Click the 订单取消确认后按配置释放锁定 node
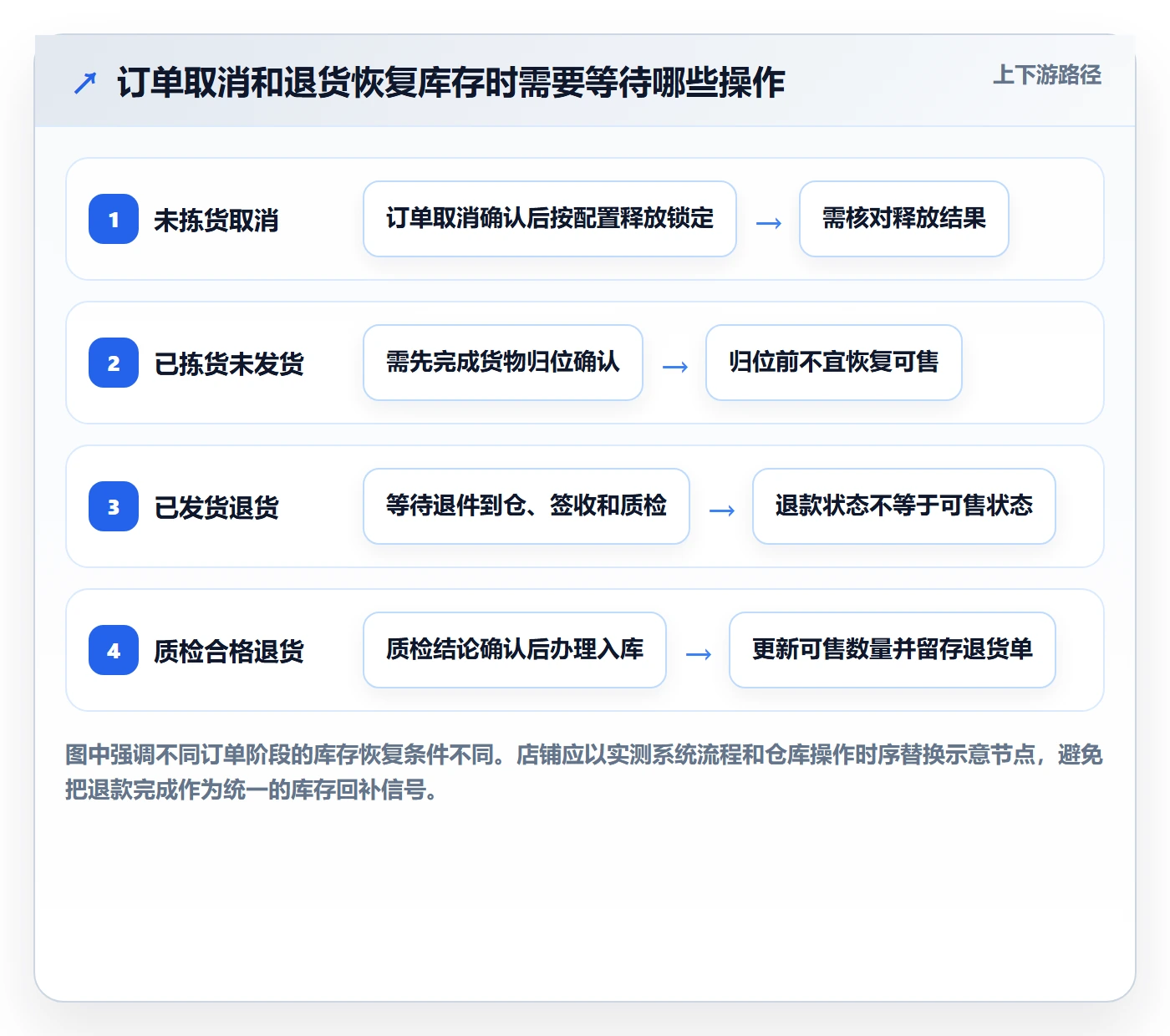 coord(550,219)
